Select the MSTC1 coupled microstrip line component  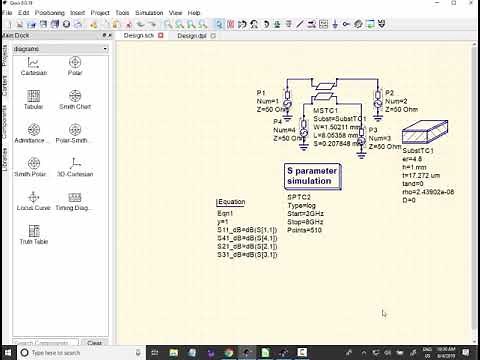pyautogui.click(x=325, y=92)
